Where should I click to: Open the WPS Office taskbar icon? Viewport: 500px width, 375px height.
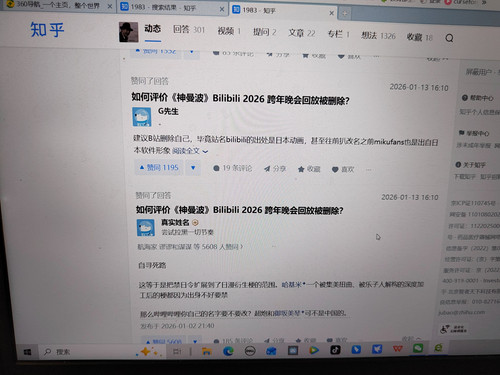point(397,349)
